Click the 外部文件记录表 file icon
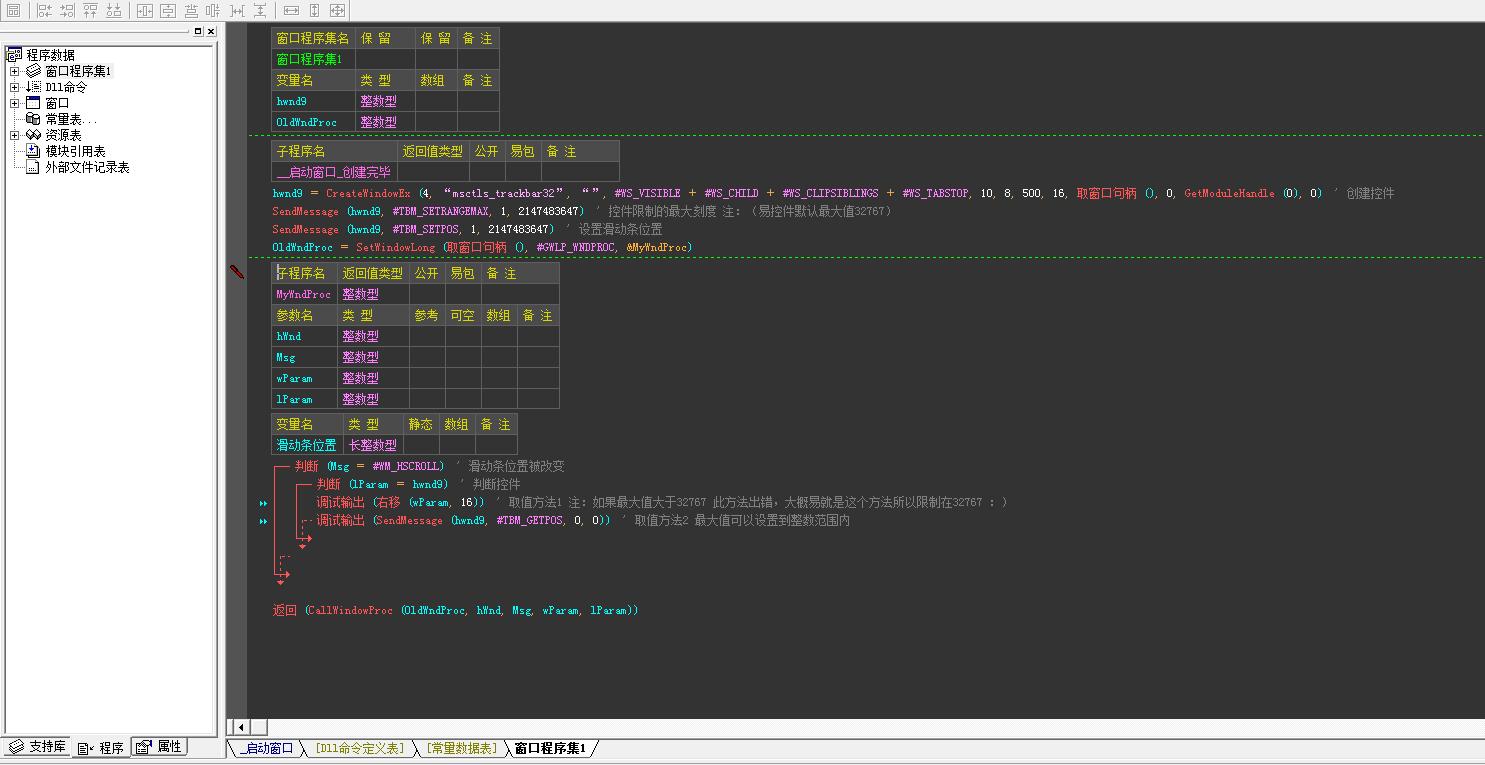The height and width of the screenshot is (765, 1485). tap(34, 167)
